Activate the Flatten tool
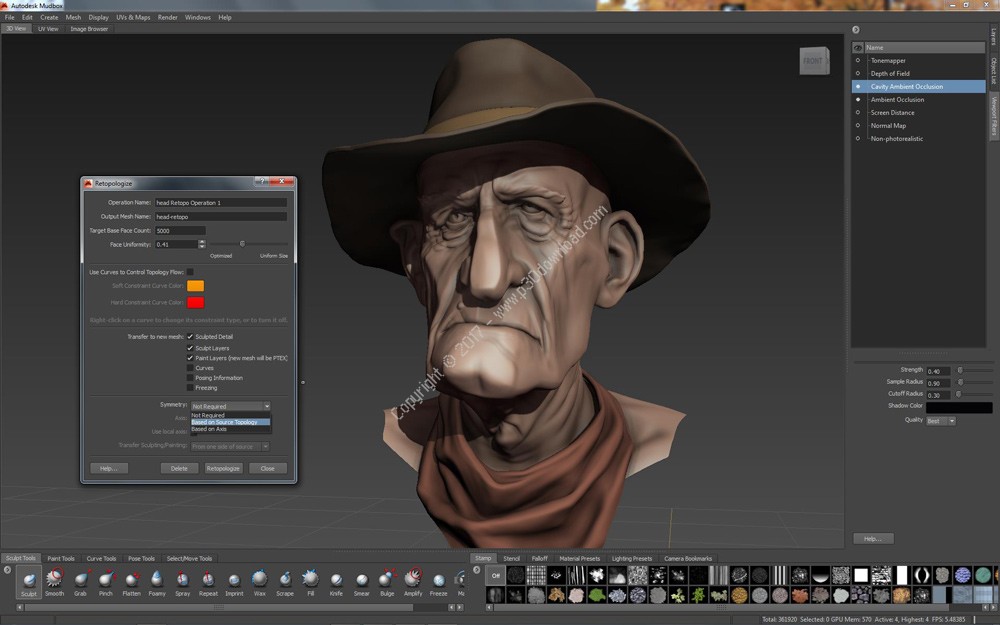 pyautogui.click(x=131, y=582)
